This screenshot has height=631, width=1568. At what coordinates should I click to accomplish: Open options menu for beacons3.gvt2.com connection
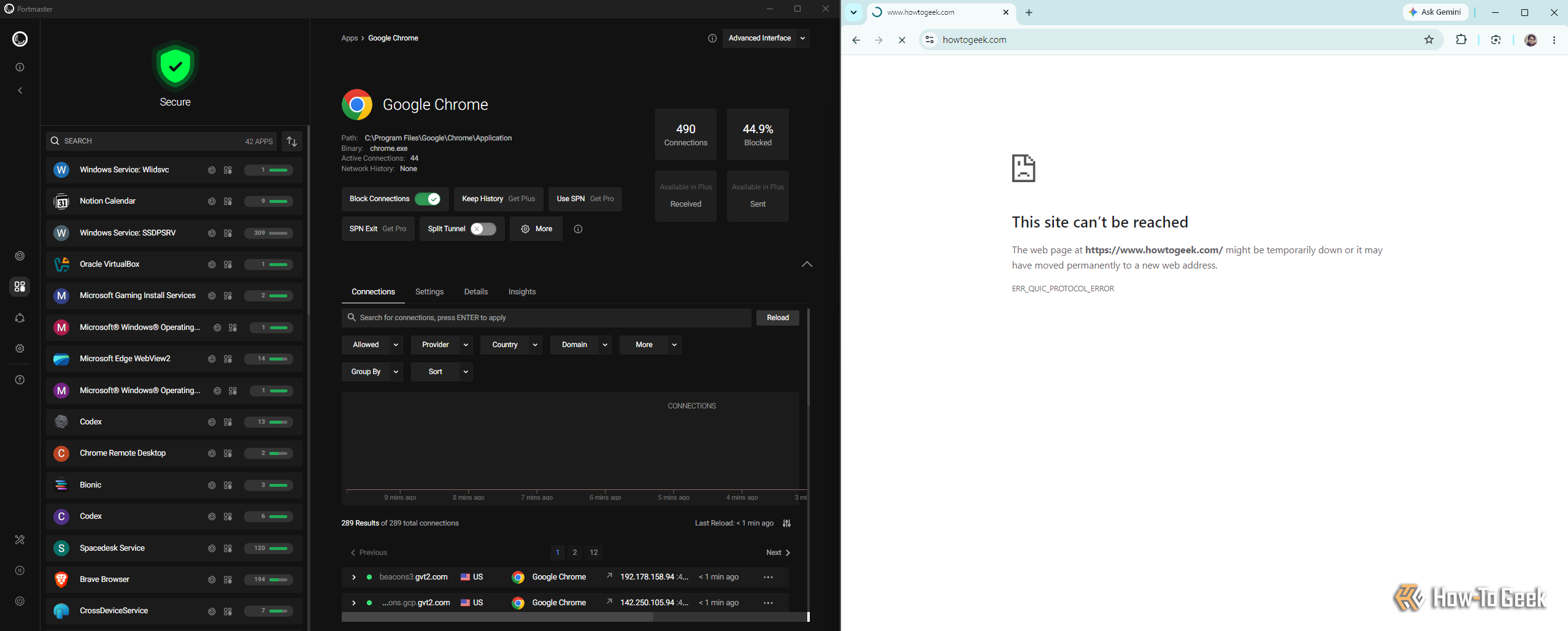[x=768, y=577]
